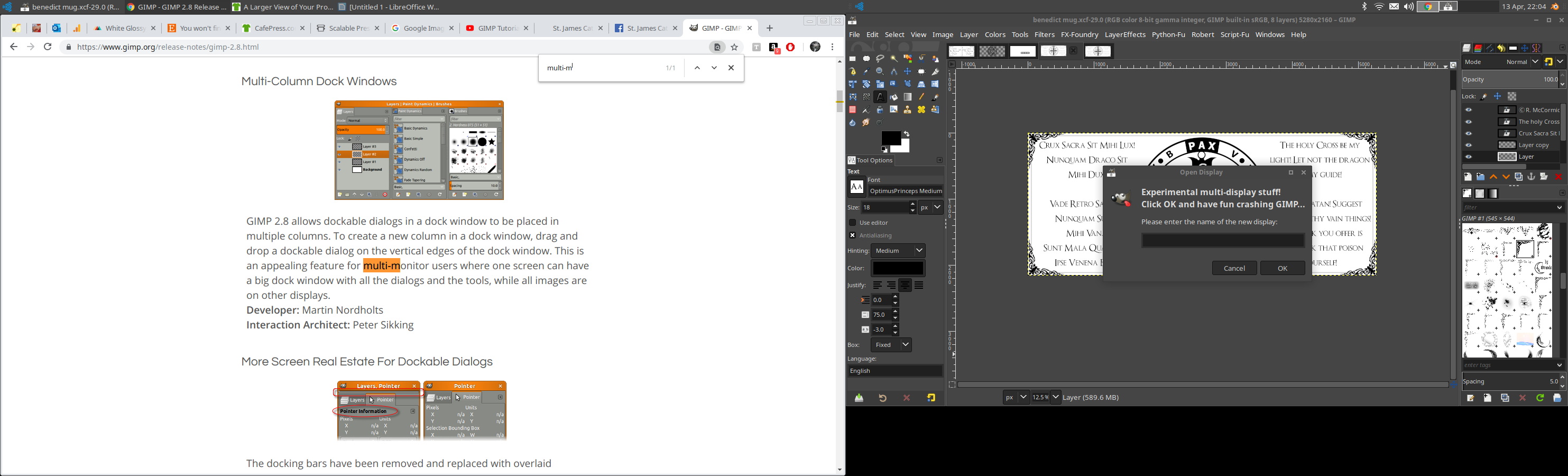Toggle the Antialiasing checkbox
Screen dimensions: 1568x476
[853, 235]
